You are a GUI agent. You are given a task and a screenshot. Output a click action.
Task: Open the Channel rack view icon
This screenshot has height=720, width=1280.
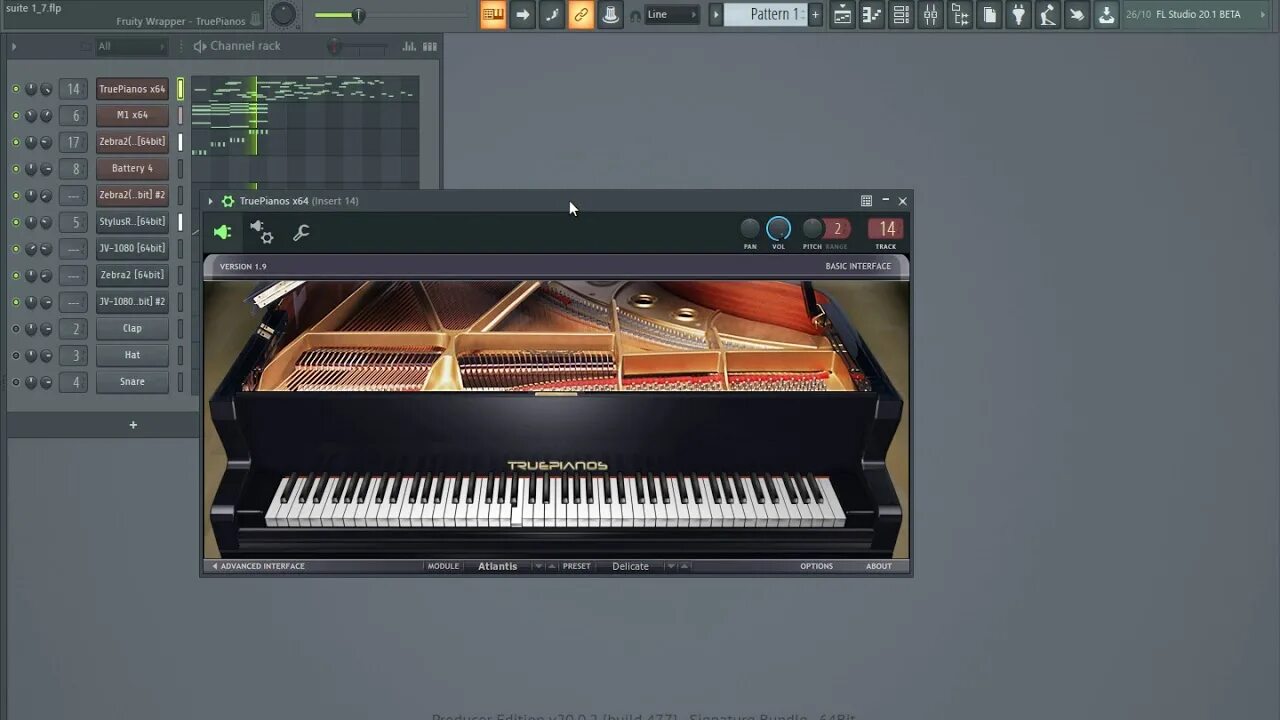point(901,14)
